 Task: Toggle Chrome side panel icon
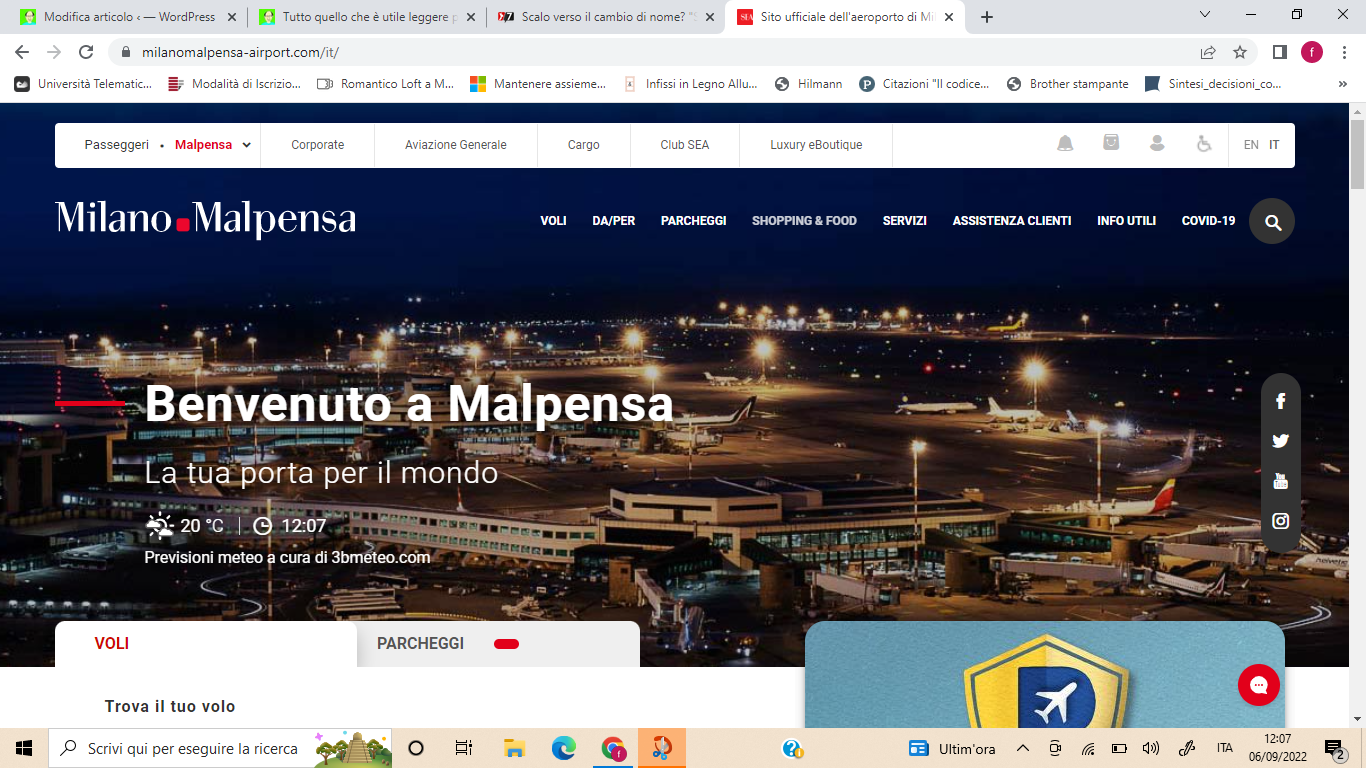[x=1279, y=52]
